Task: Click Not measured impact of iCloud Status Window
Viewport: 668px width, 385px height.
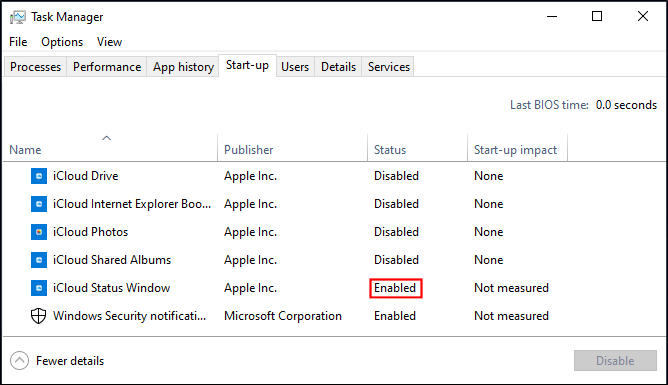Action: coord(511,288)
